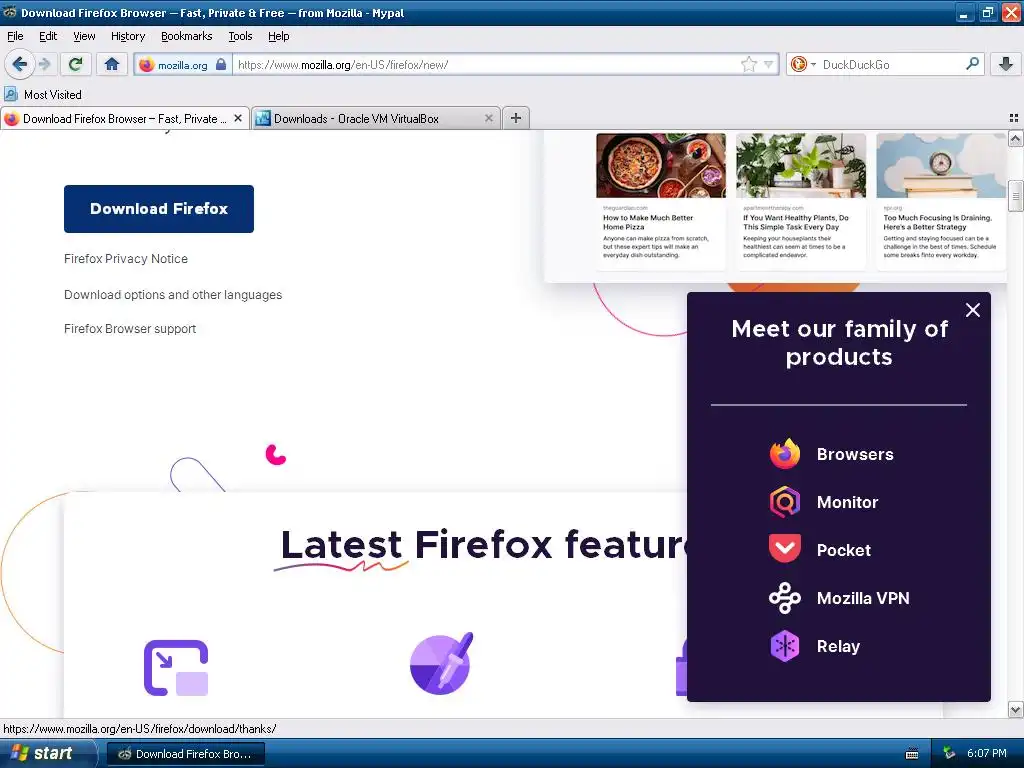This screenshot has width=1024, height=768.
Task: Open Download options and other languages link
Action: pos(173,295)
